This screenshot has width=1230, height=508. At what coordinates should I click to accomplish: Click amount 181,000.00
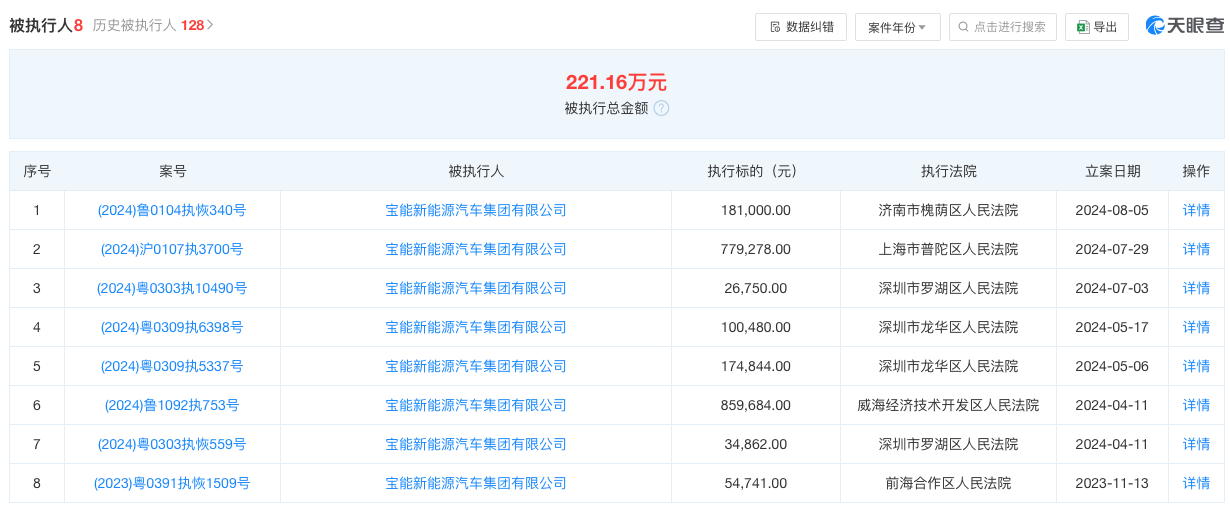coord(755,210)
